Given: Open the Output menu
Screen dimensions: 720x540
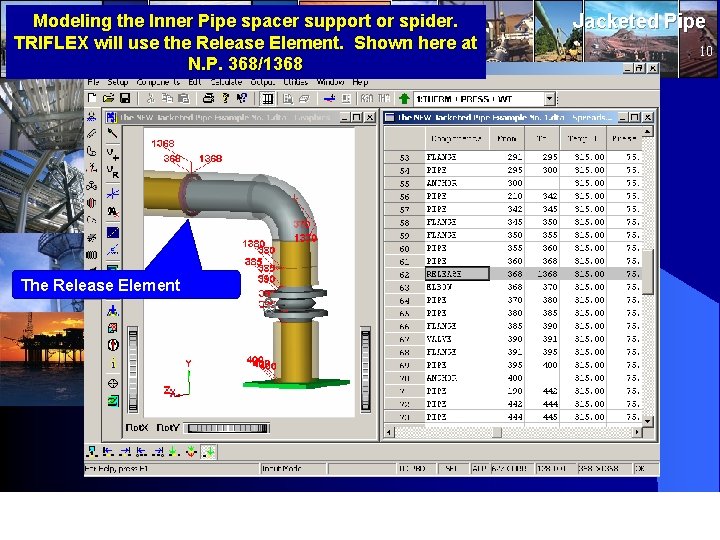Looking at the screenshot, I should 262,82.
